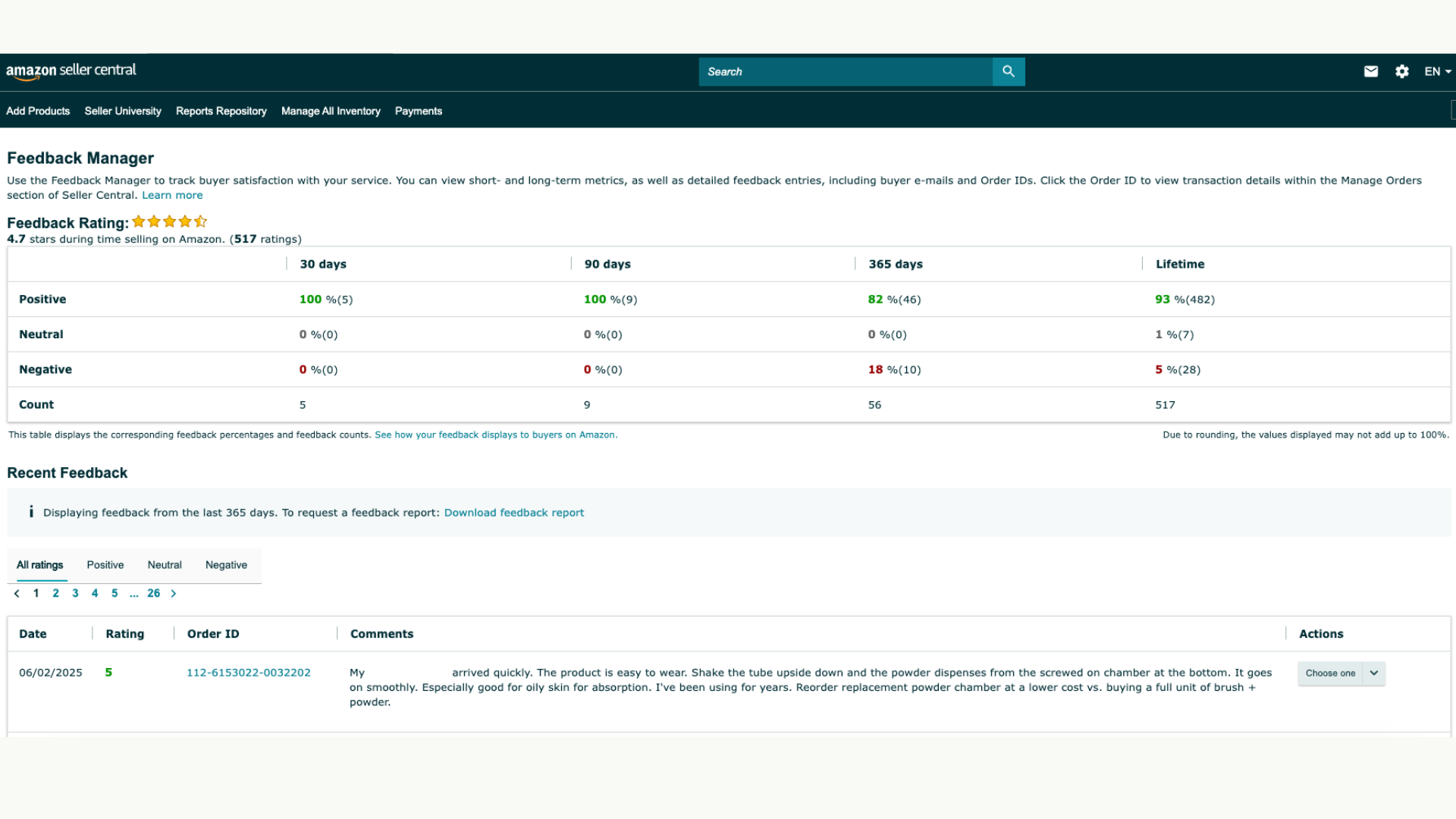The image size is (1456, 819).
Task: Select the All ratings tab
Action: coord(40,565)
